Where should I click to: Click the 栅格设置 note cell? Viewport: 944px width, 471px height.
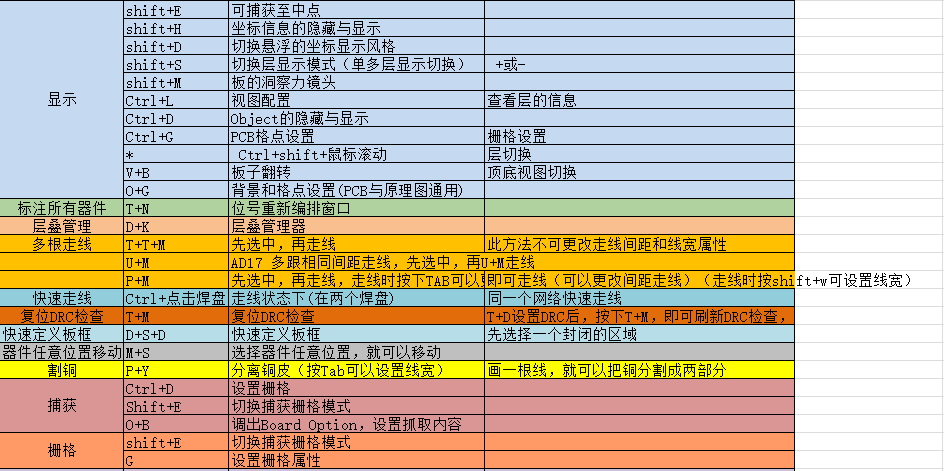point(639,136)
